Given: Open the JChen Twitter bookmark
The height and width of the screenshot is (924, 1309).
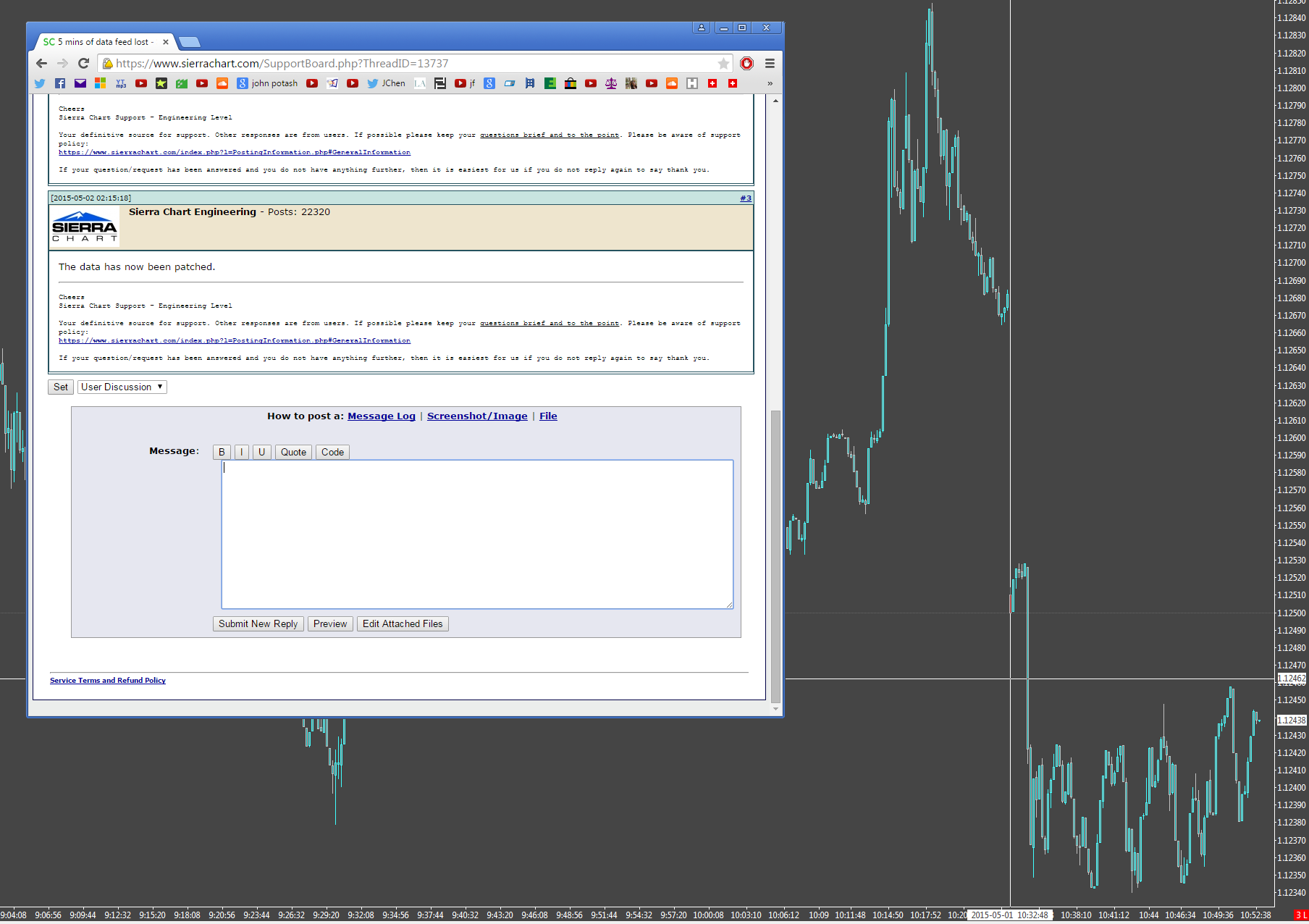Looking at the screenshot, I should click(x=386, y=83).
